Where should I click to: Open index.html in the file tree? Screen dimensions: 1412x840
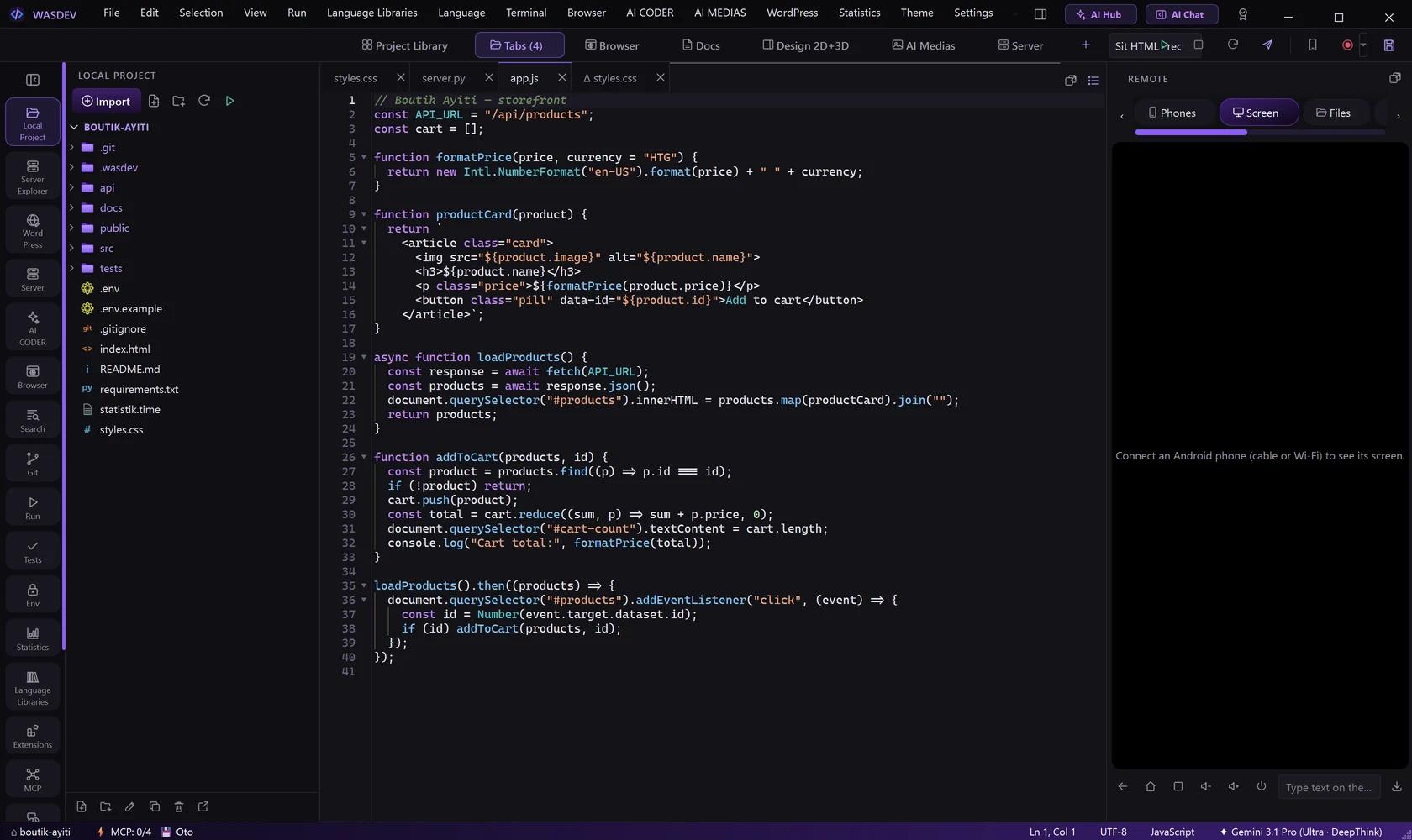click(124, 349)
